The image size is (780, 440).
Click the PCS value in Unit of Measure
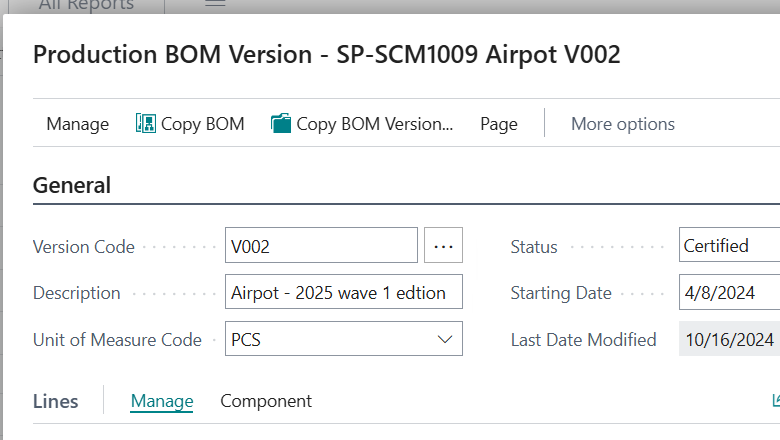click(246, 340)
